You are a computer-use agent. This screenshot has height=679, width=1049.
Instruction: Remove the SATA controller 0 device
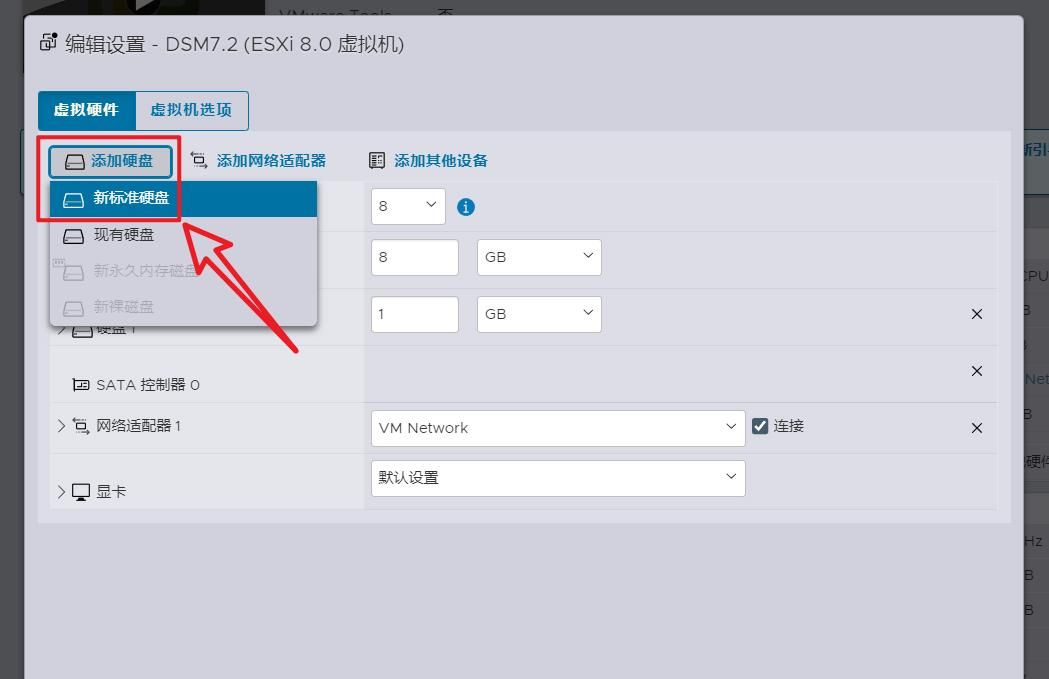point(977,371)
